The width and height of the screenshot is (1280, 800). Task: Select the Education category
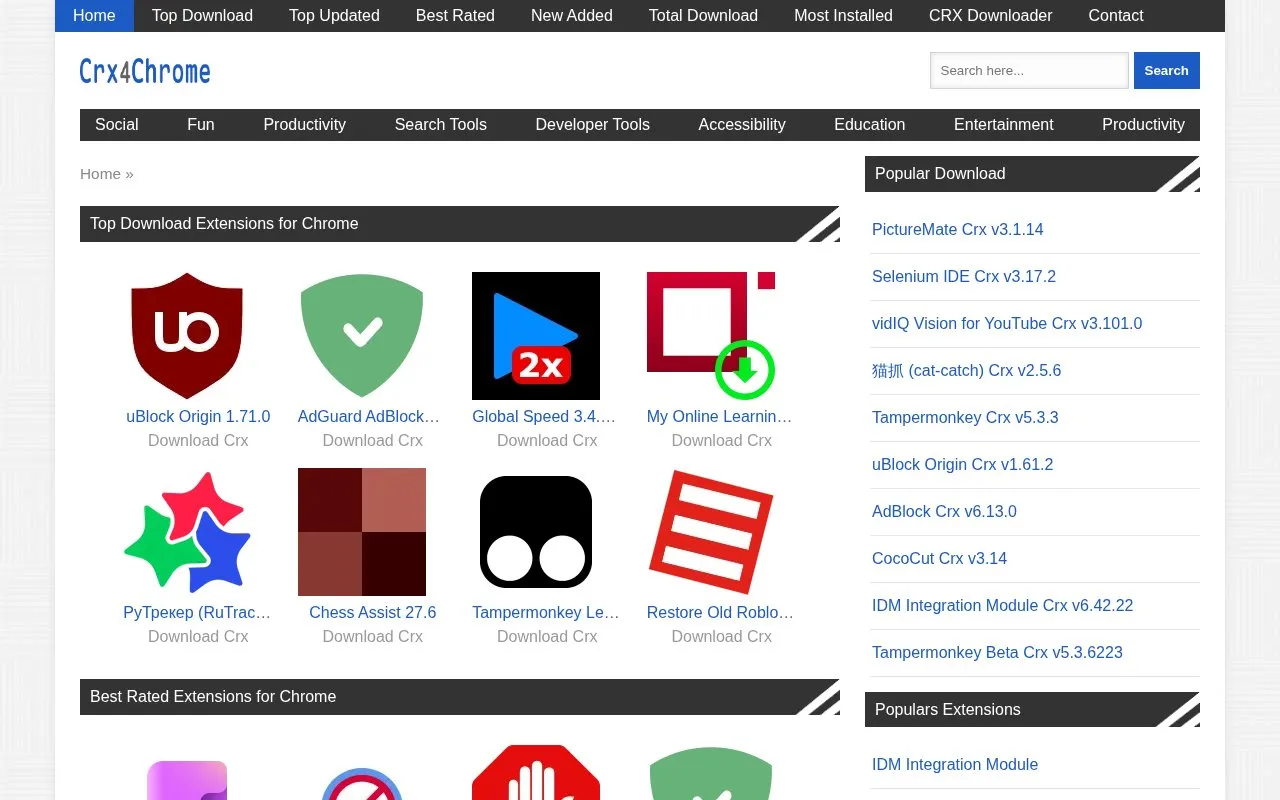click(870, 125)
